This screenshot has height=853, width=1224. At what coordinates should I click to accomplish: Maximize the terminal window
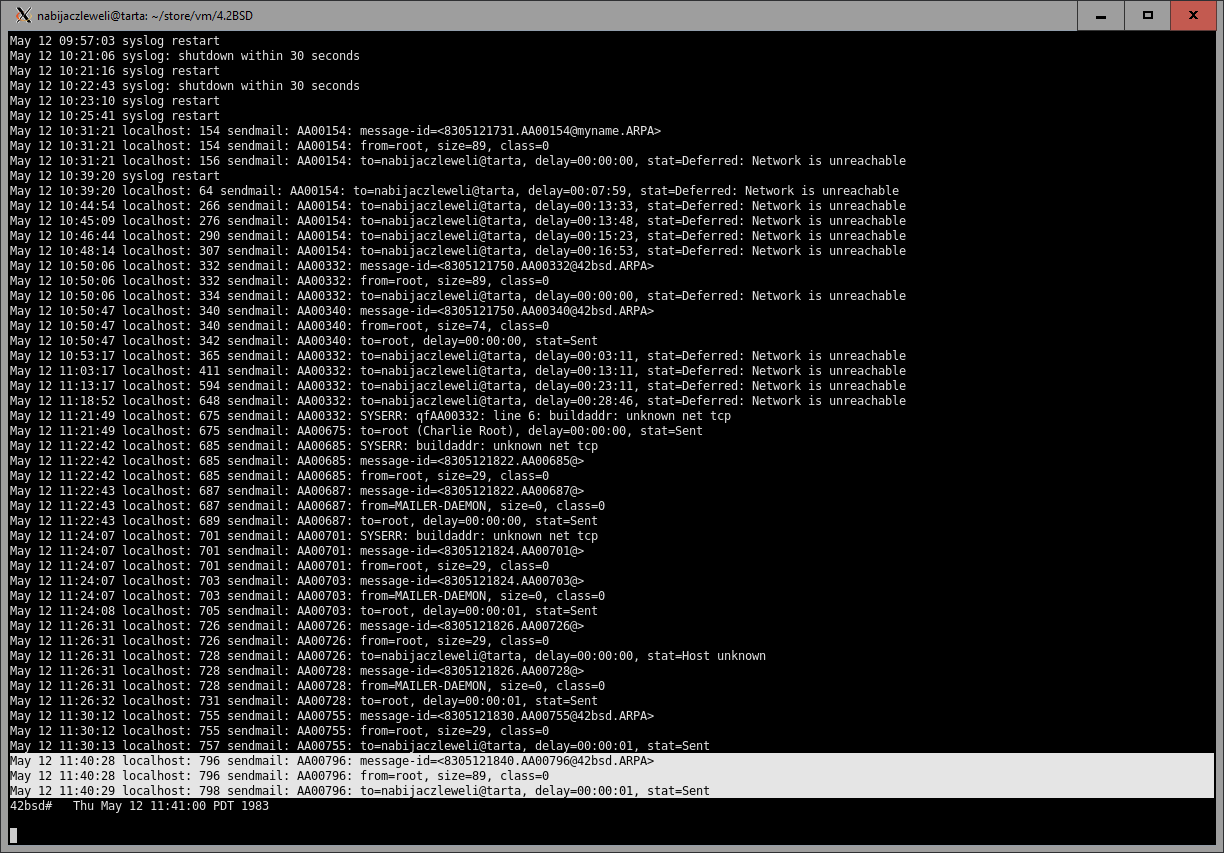pyautogui.click(x=1148, y=15)
